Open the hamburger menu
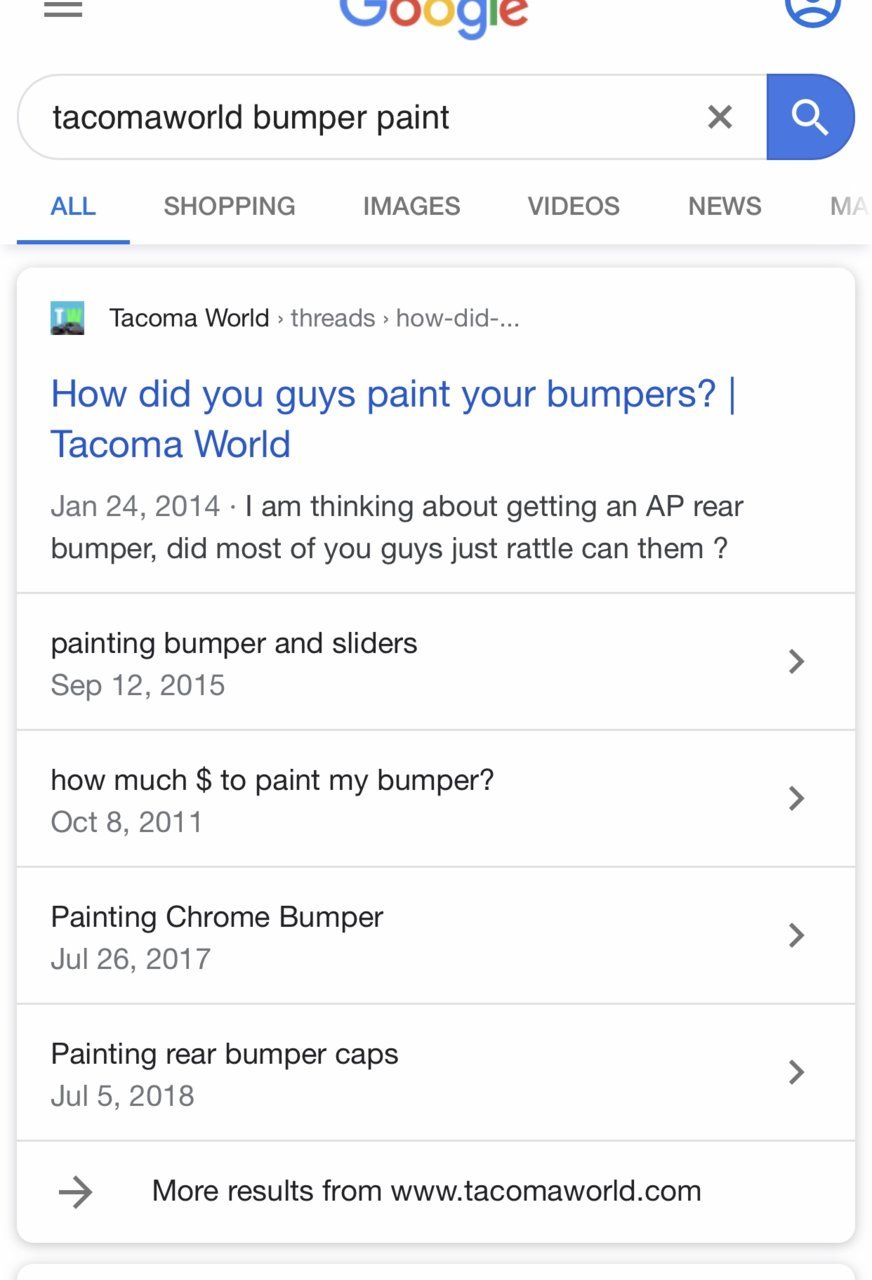 tap(63, 9)
